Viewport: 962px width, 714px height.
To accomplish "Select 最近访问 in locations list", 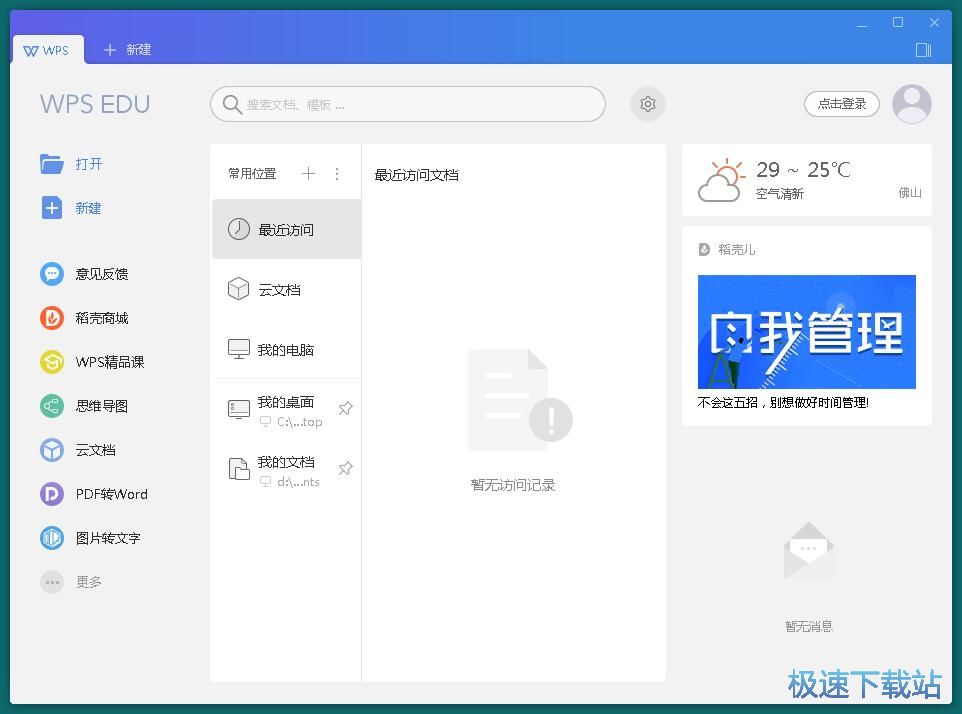I will pos(287,229).
